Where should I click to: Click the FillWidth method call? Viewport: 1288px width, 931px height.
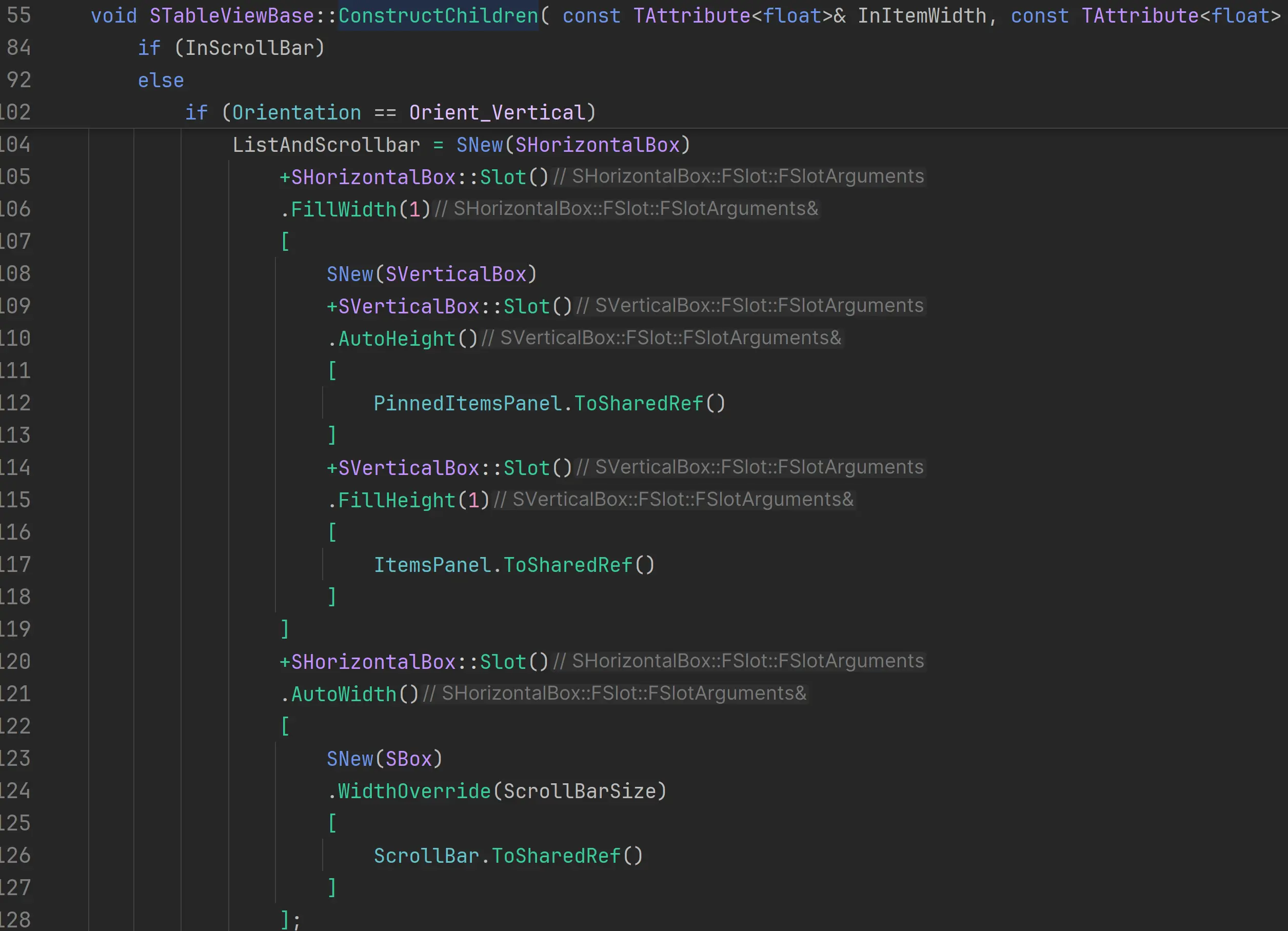point(343,210)
